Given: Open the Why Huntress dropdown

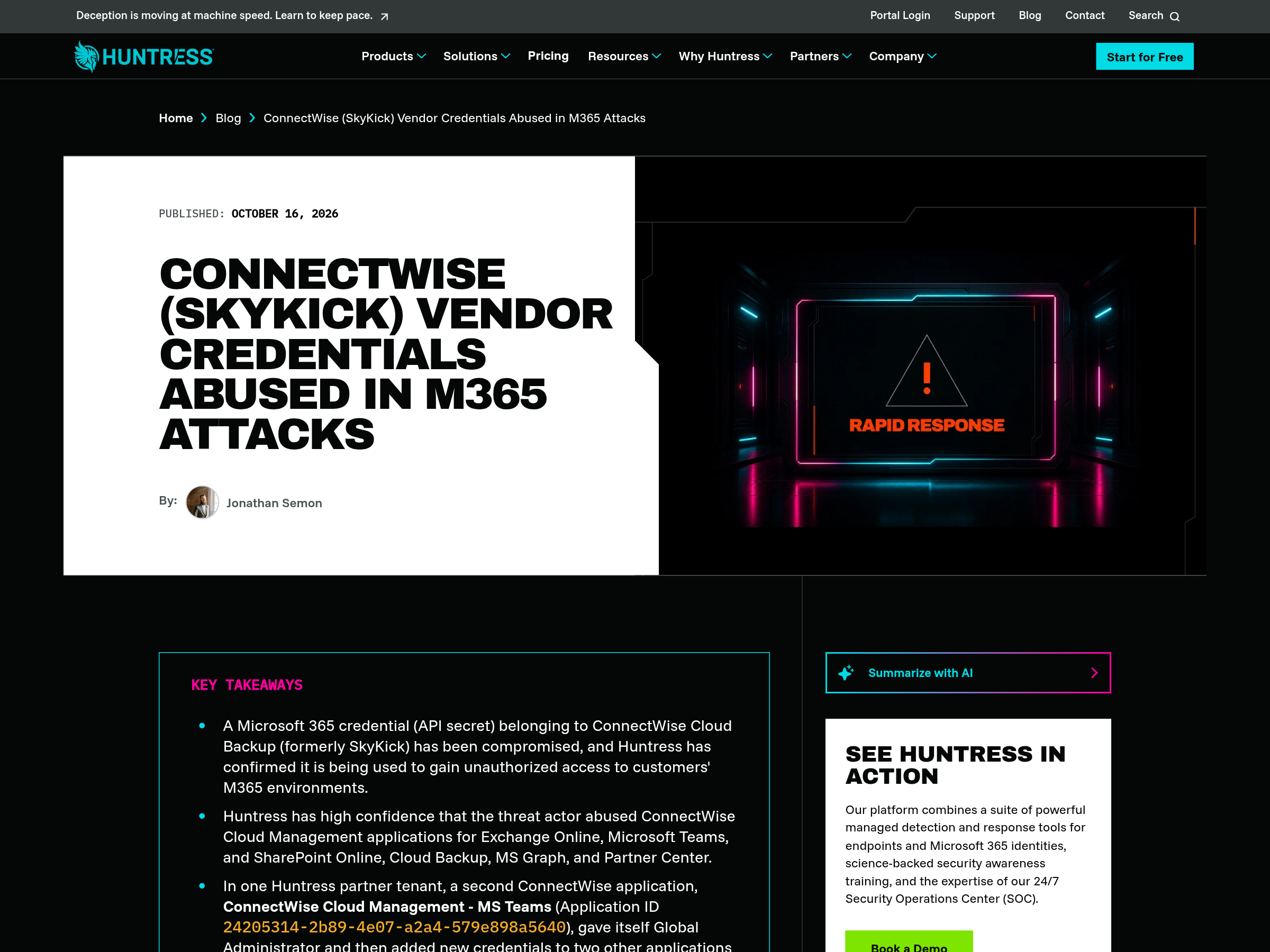Looking at the screenshot, I should click(725, 56).
